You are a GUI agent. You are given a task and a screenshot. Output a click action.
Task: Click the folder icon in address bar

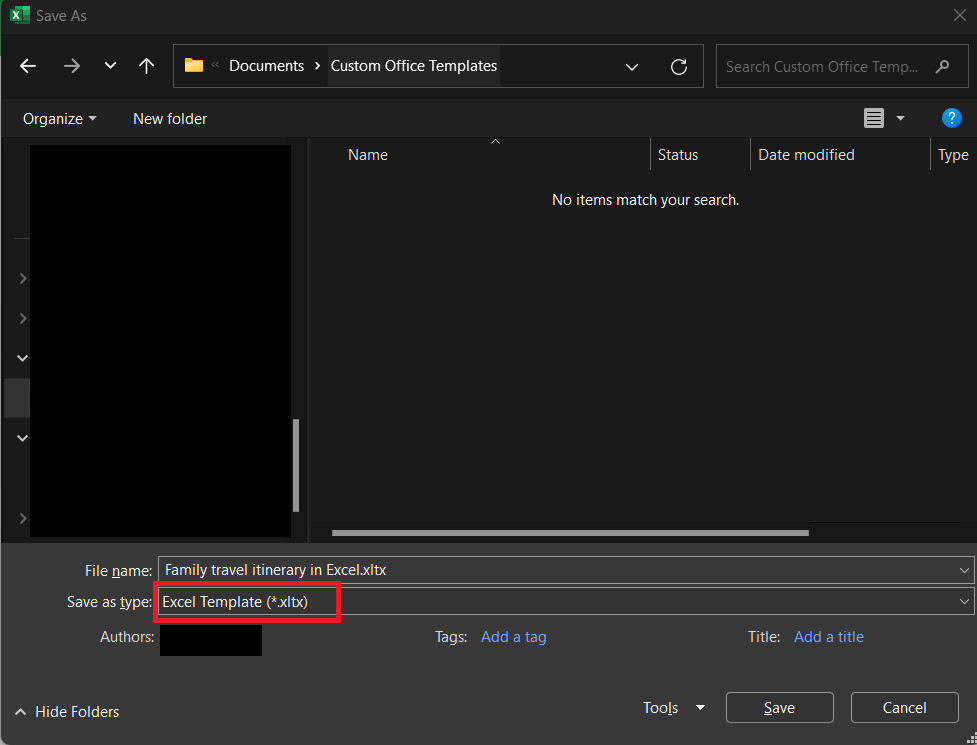click(x=194, y=65)
